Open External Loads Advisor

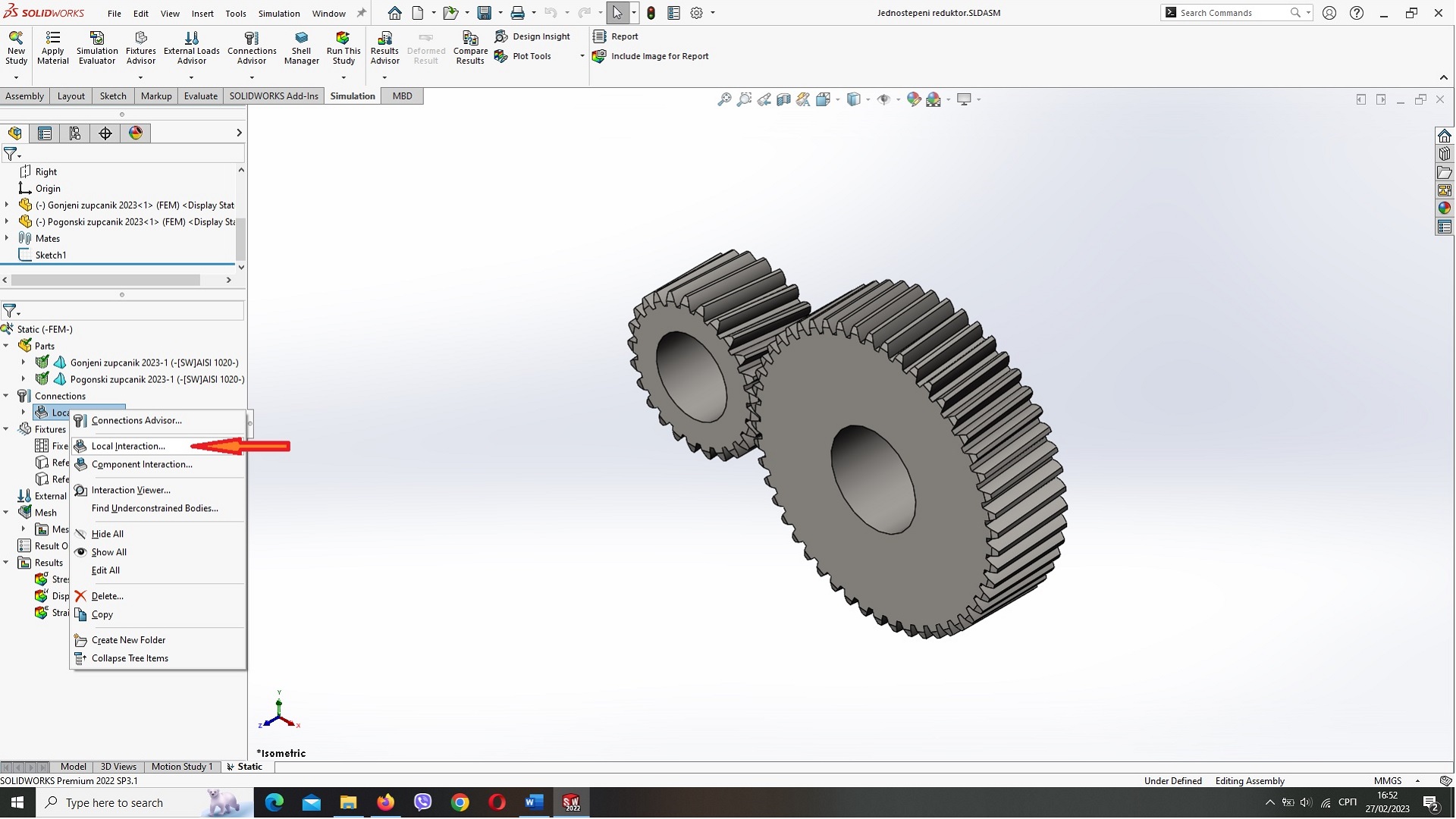click(191, 47)
